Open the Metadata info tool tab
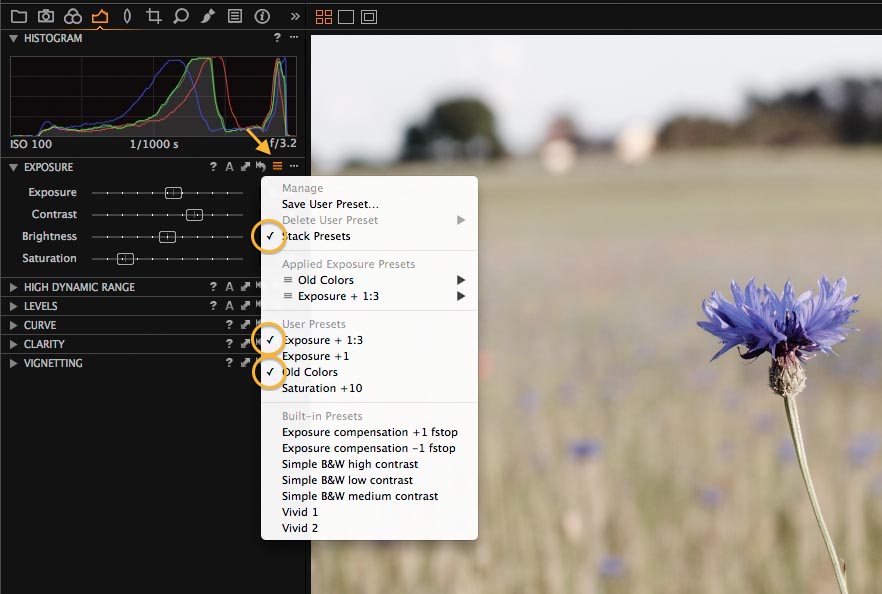 pyautogui.click(x=262, y=16)
